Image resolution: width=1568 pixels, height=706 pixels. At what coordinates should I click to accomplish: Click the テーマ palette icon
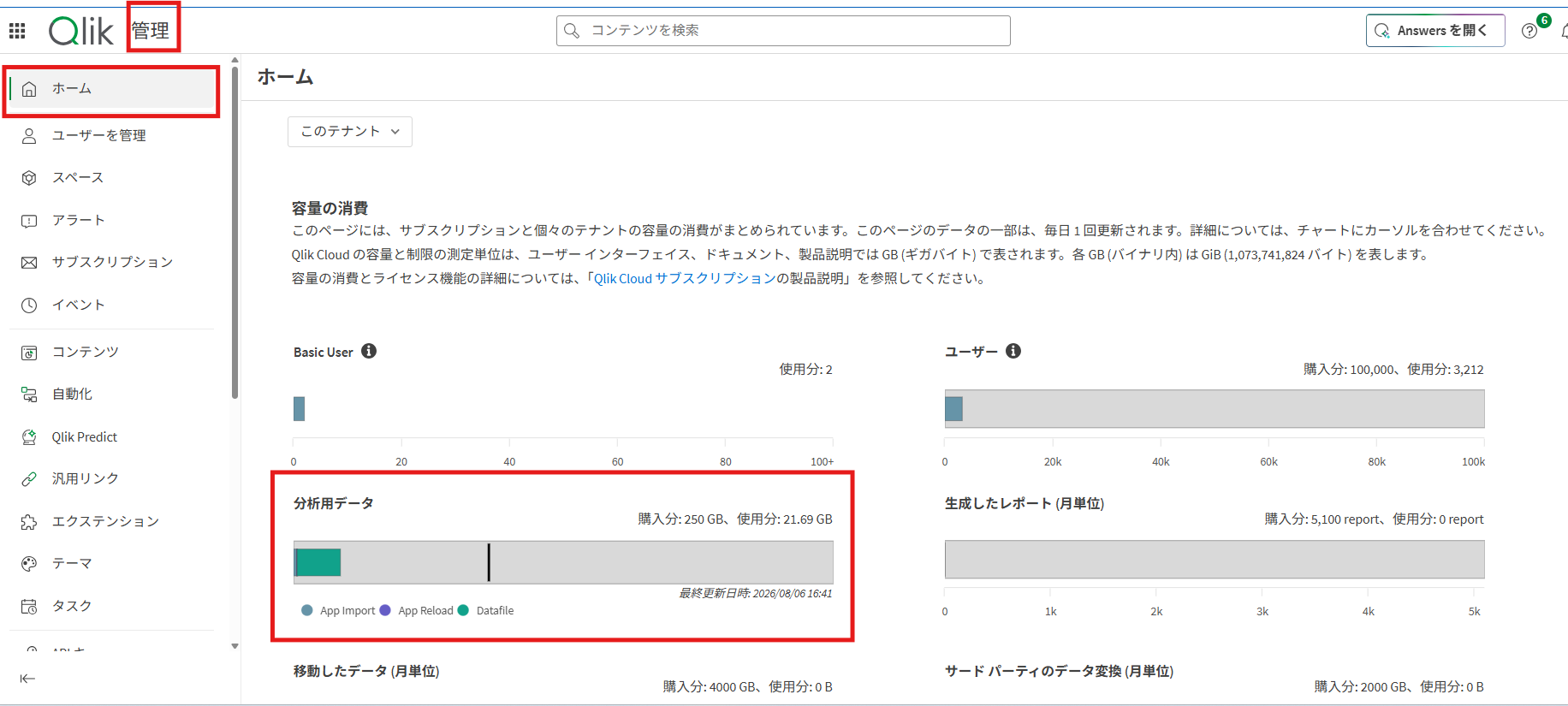tap(29, 564)
